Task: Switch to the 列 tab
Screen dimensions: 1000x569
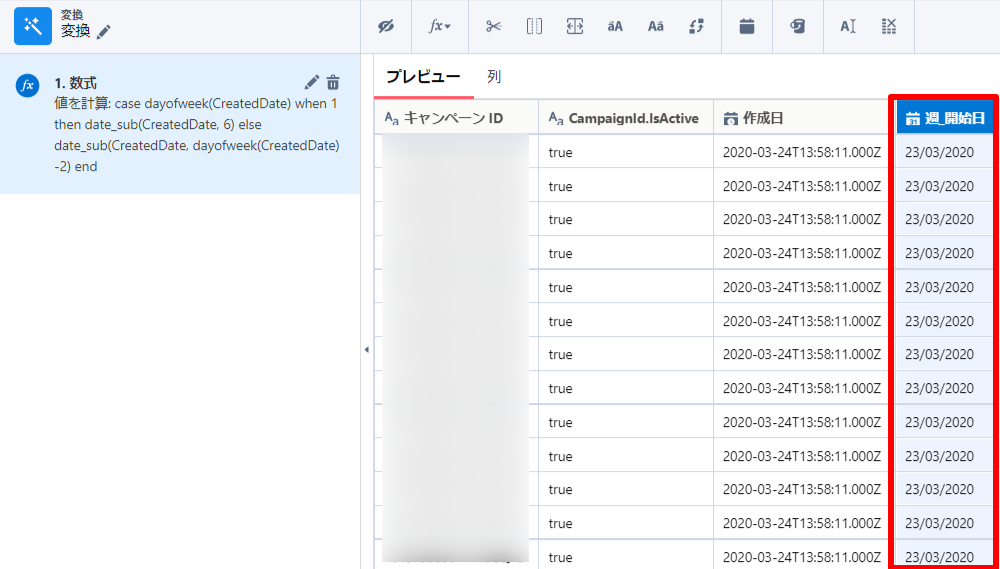Action: click(x=494, y=77)
